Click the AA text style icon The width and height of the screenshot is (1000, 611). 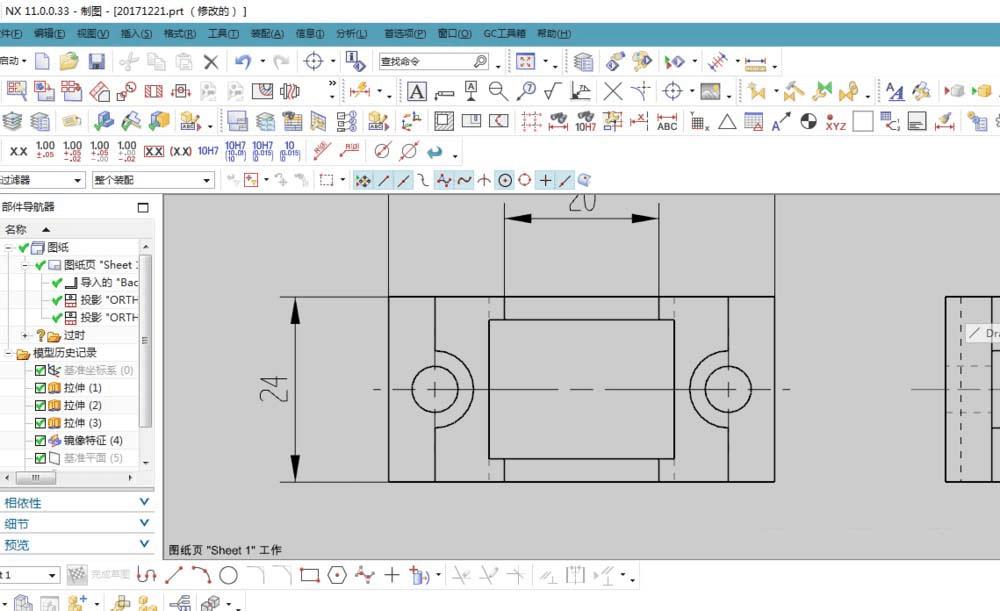(895, 92)
